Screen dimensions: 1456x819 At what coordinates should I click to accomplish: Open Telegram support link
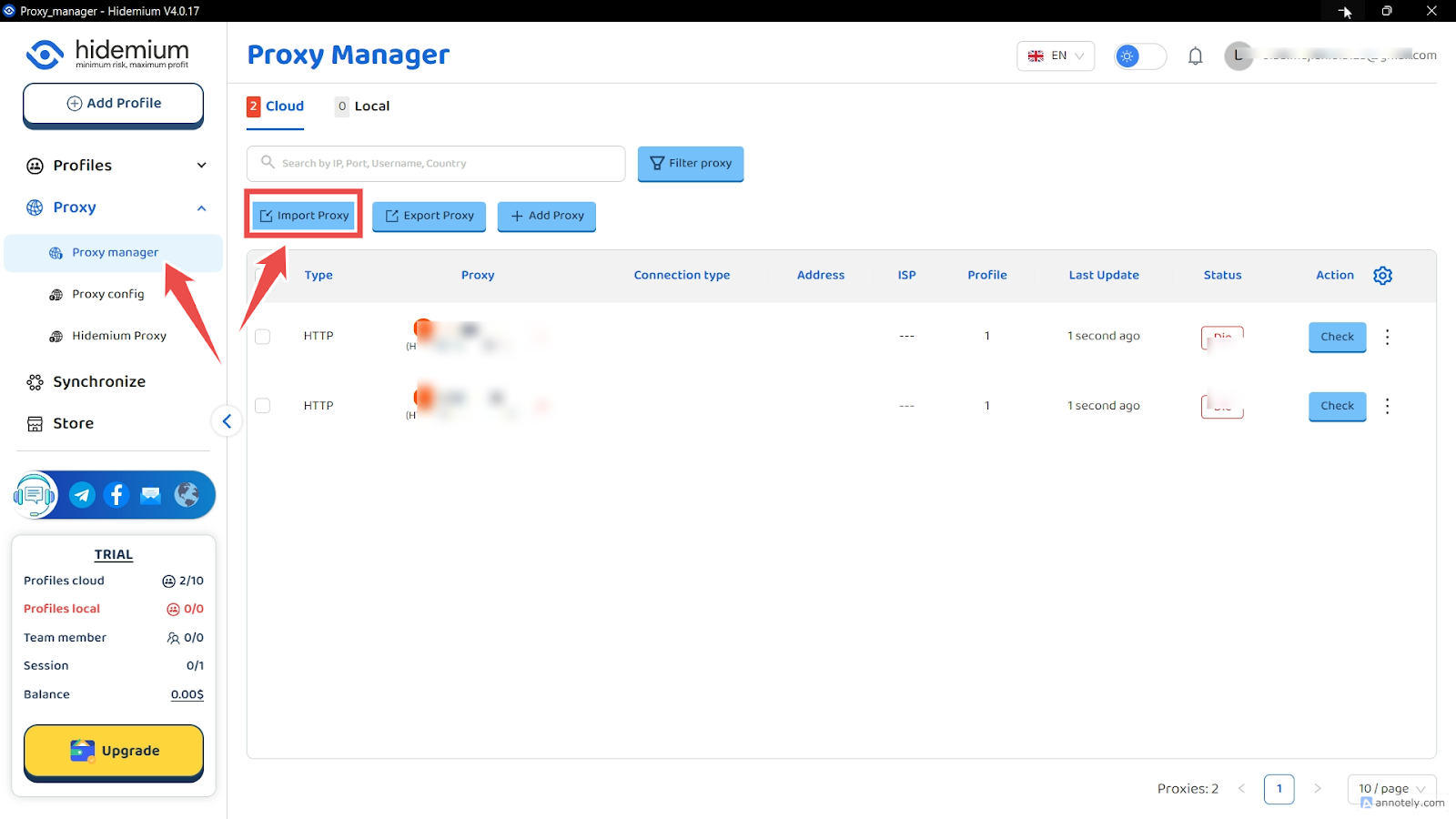pyautogui.click(x=82, y=495)
